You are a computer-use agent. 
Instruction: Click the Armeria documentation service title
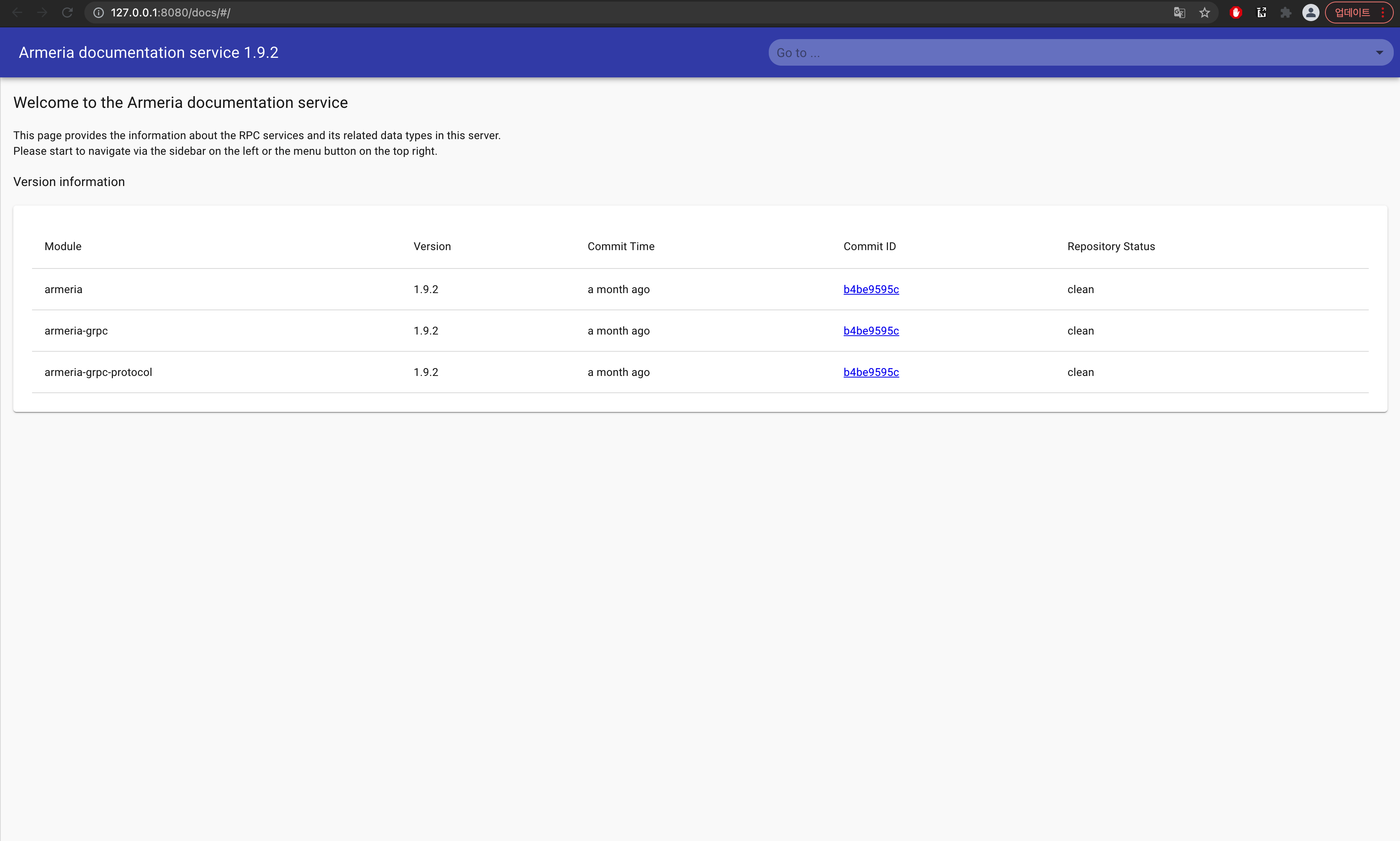pos(148,53)
